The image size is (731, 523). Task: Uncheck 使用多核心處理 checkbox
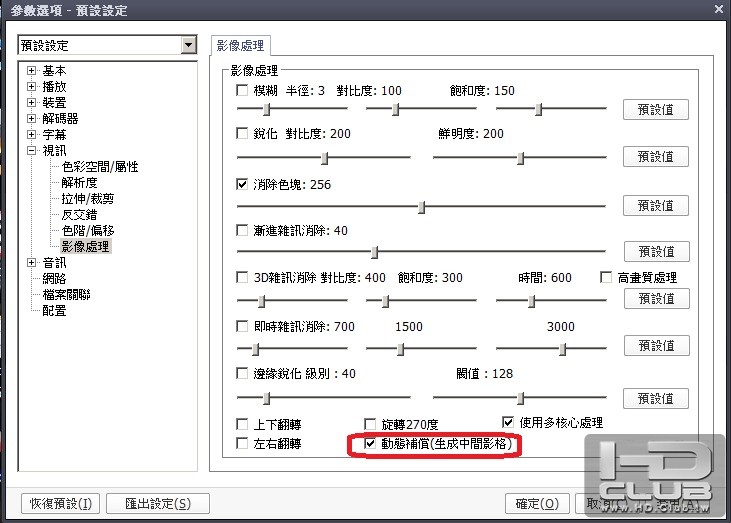[508, 422]
